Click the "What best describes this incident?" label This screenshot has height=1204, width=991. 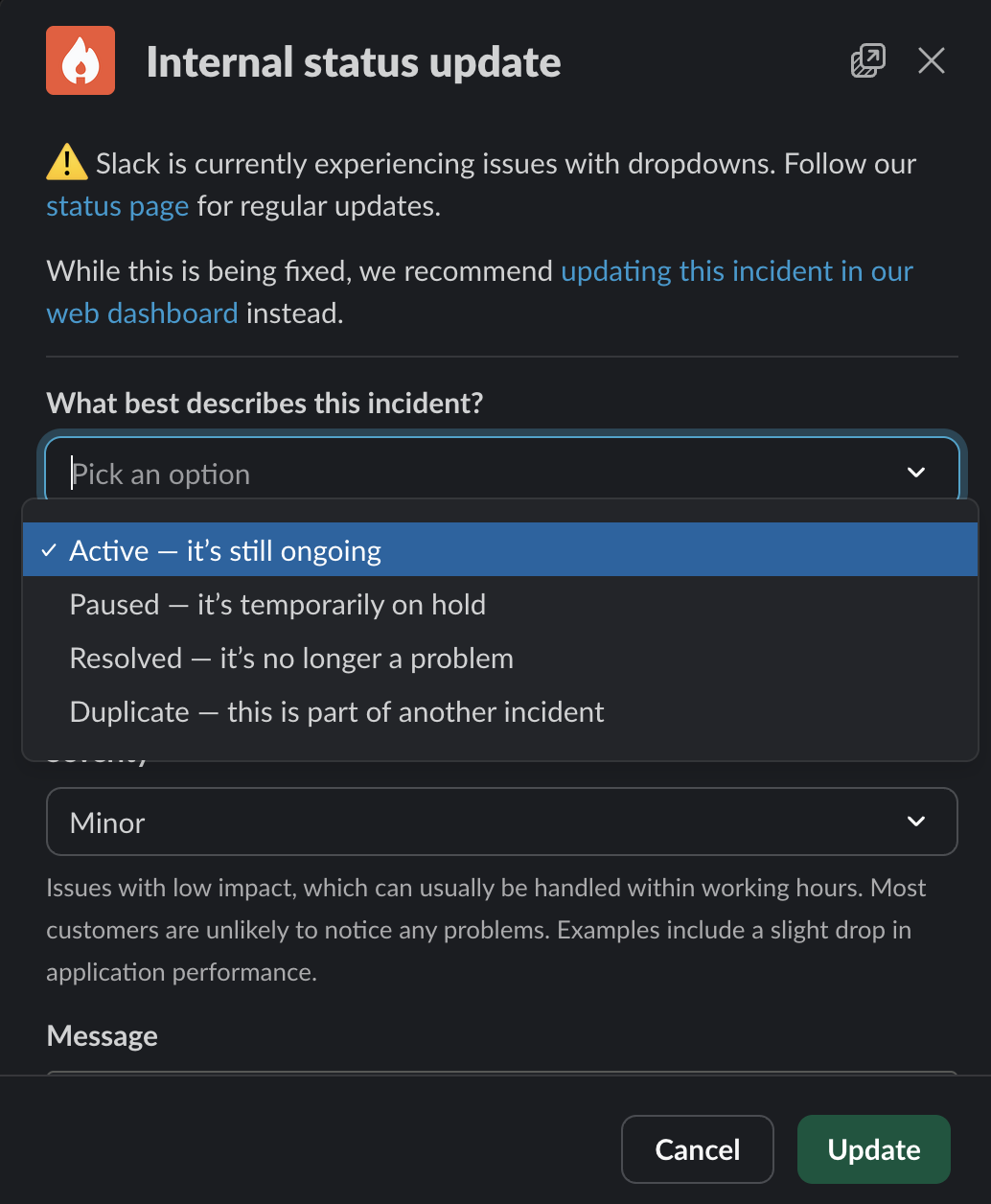coord(265,403)
